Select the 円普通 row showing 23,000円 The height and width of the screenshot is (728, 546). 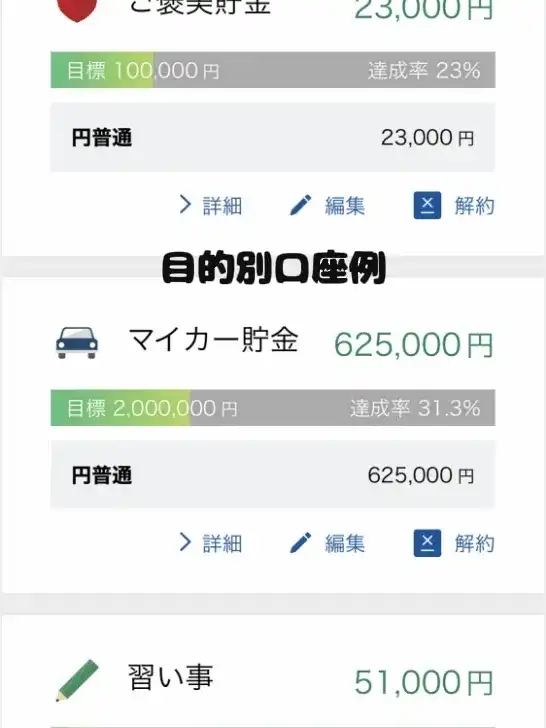pos(273,137)
